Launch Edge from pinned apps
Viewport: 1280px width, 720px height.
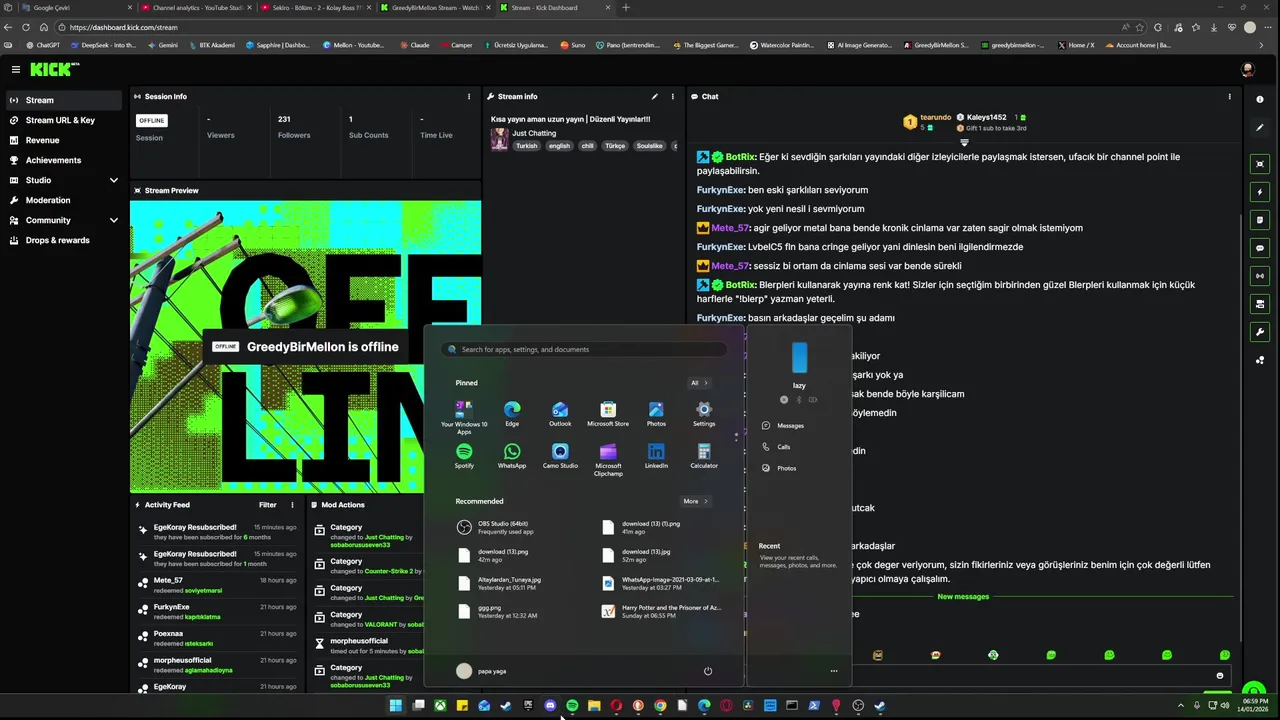coord(512,414)
